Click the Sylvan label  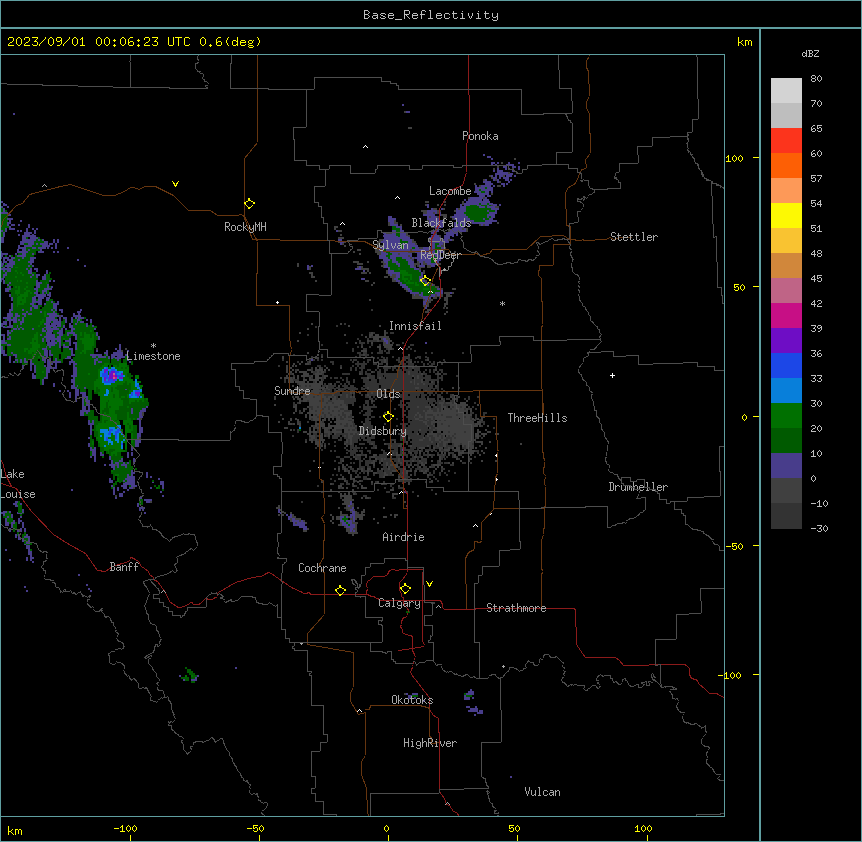tap(390, 245)
